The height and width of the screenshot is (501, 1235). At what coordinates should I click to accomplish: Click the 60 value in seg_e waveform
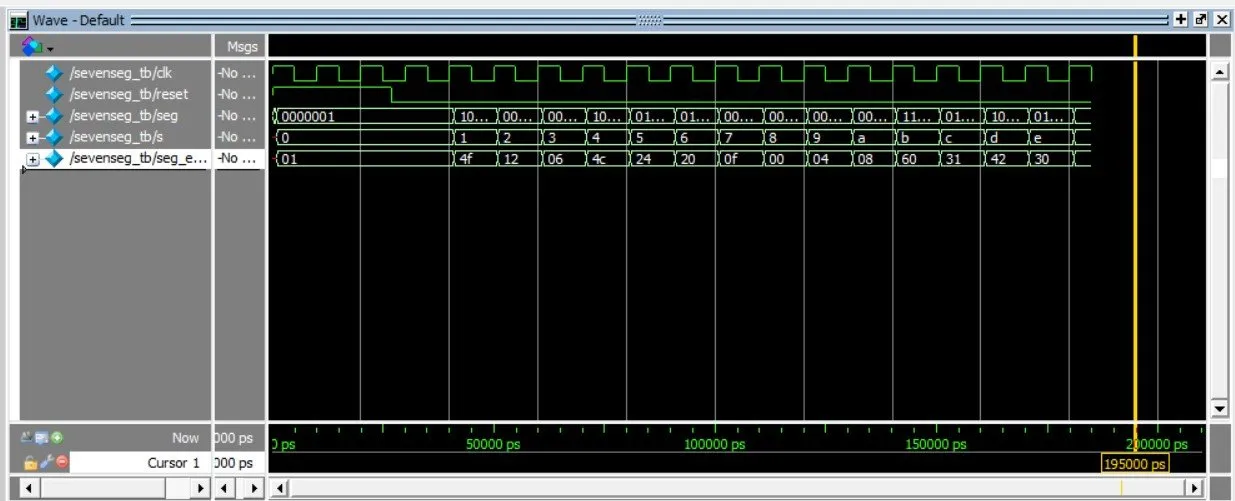point(908,159)
